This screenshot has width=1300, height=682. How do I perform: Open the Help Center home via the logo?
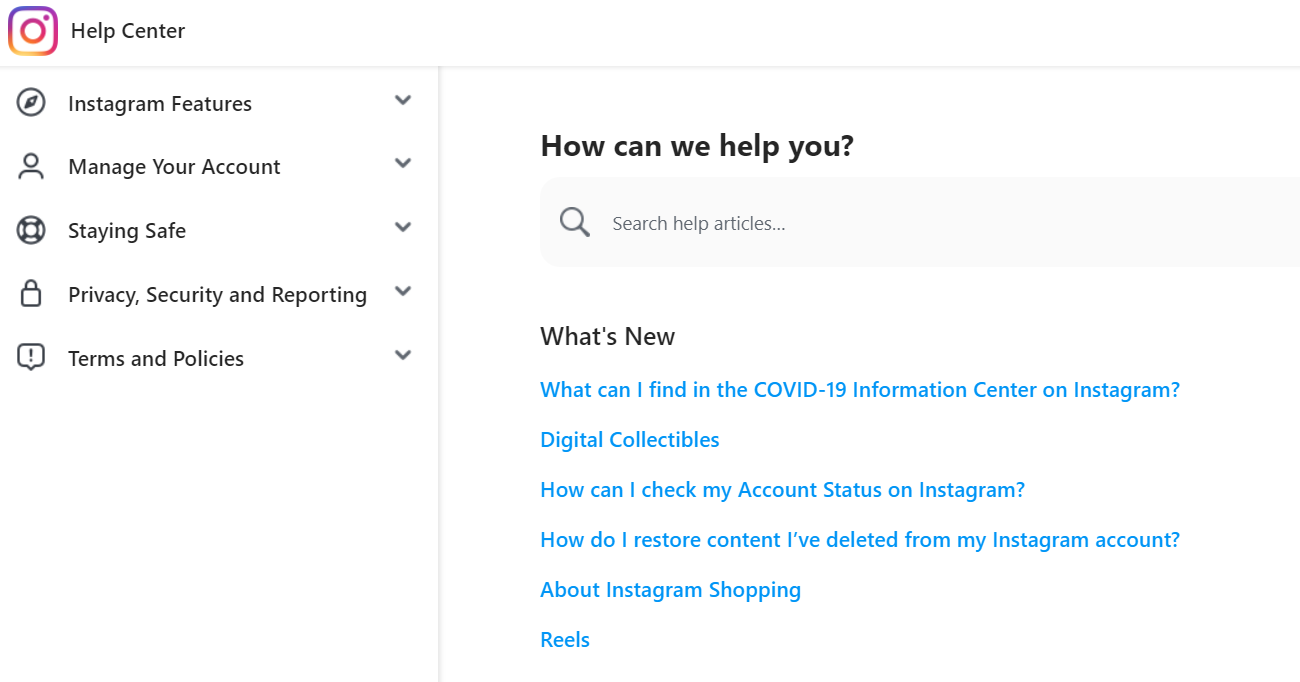point(32,31)
